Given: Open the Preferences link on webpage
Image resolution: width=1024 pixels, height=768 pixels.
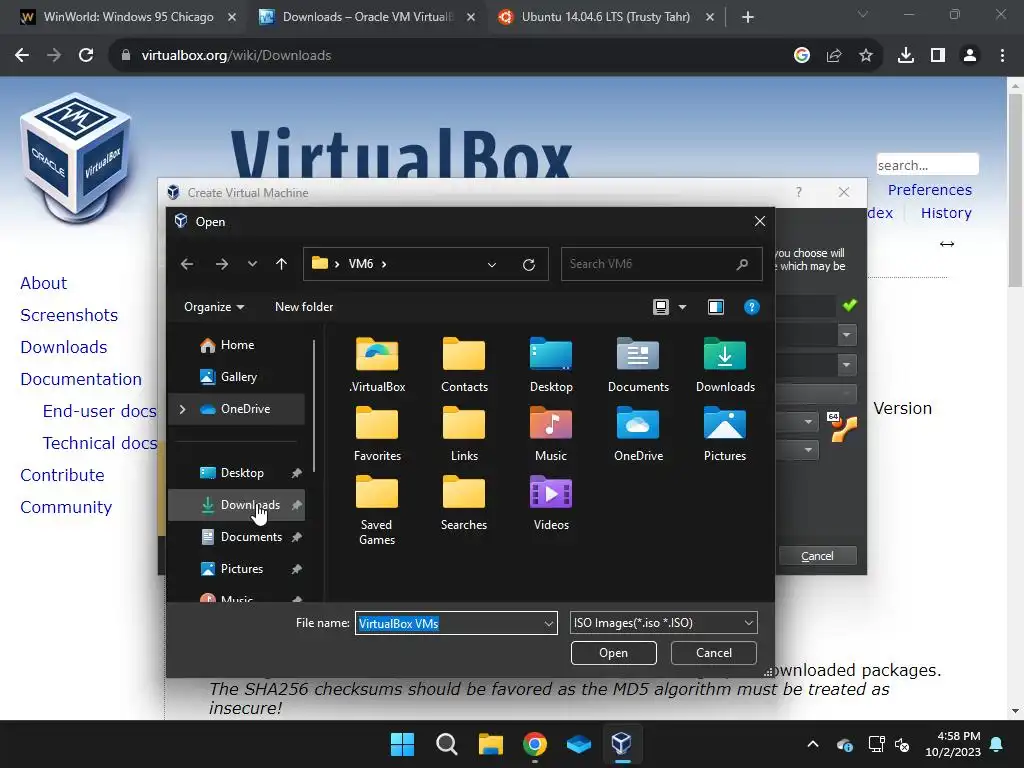Looking at the screenshot, I should tap(929, 190).
